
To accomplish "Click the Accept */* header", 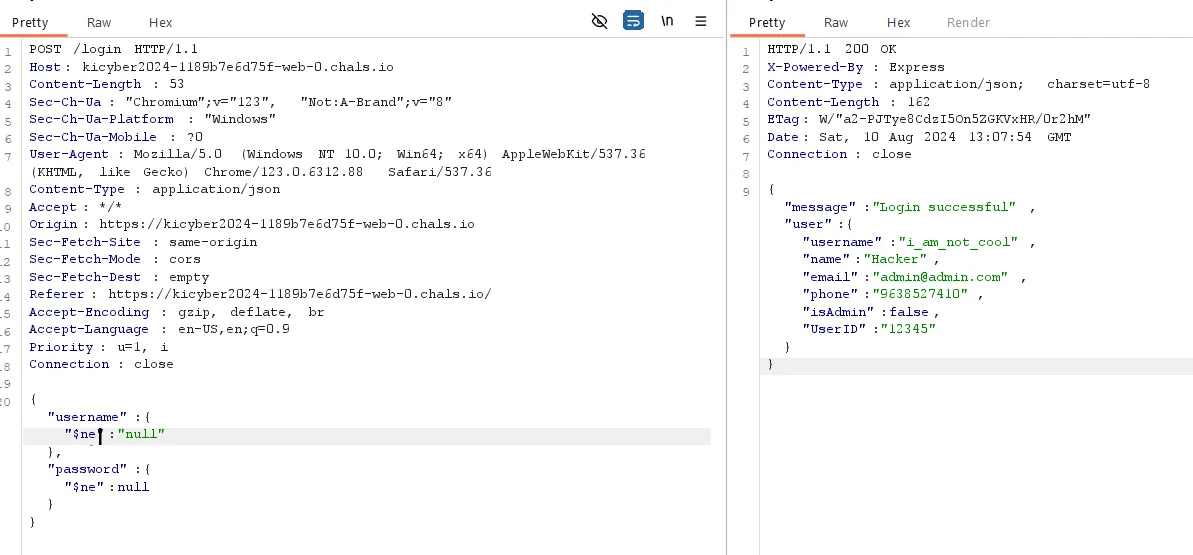I will click(x=75, y=207).
